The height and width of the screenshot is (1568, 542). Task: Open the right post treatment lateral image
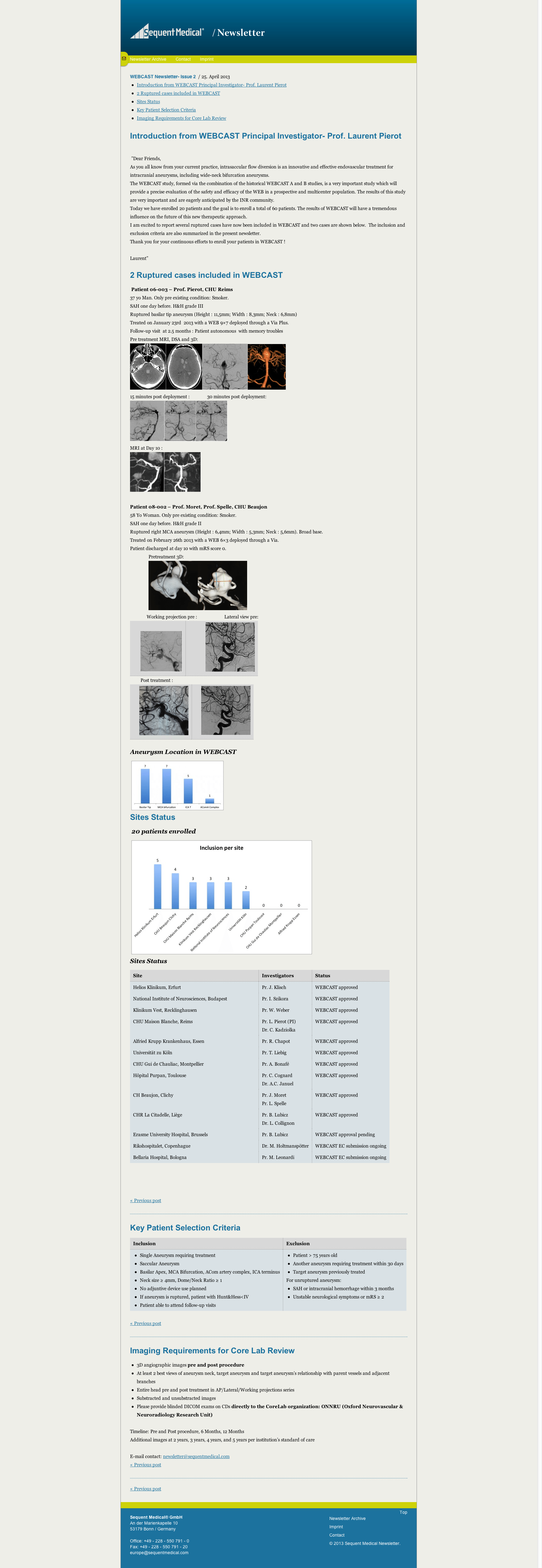226,710
